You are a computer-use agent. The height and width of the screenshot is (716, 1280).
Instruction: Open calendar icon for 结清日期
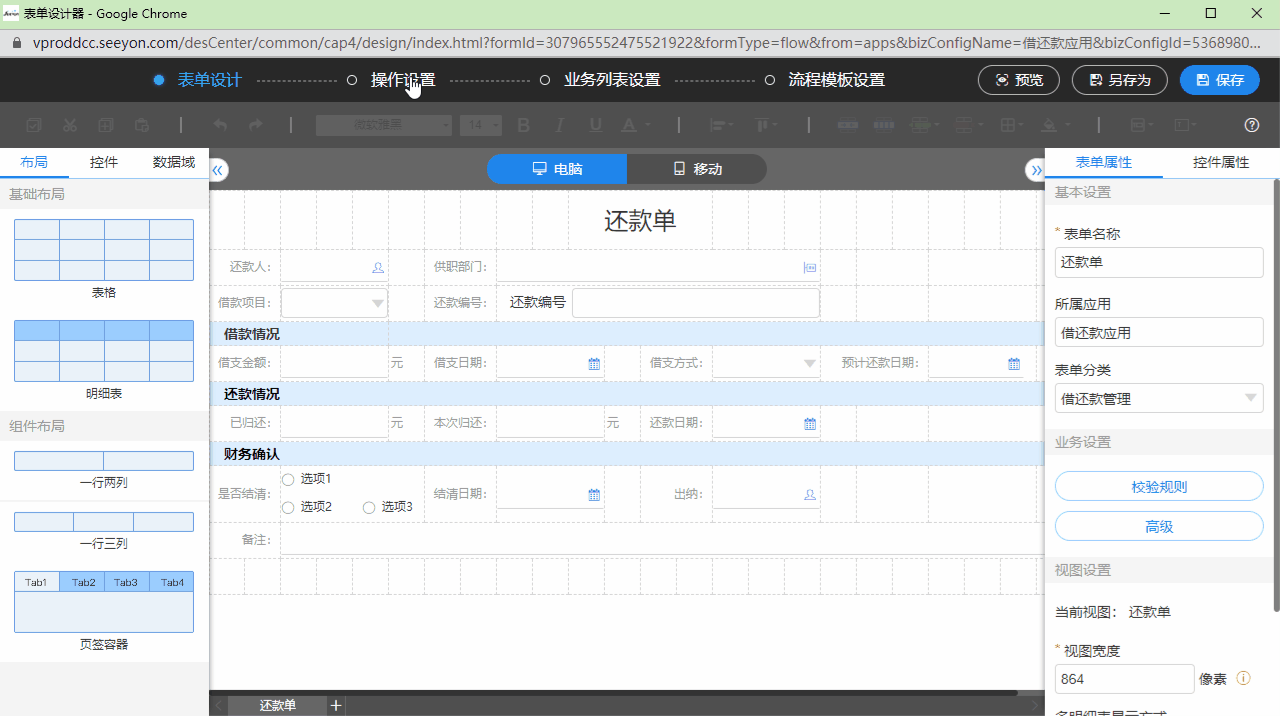coord(594,494)
